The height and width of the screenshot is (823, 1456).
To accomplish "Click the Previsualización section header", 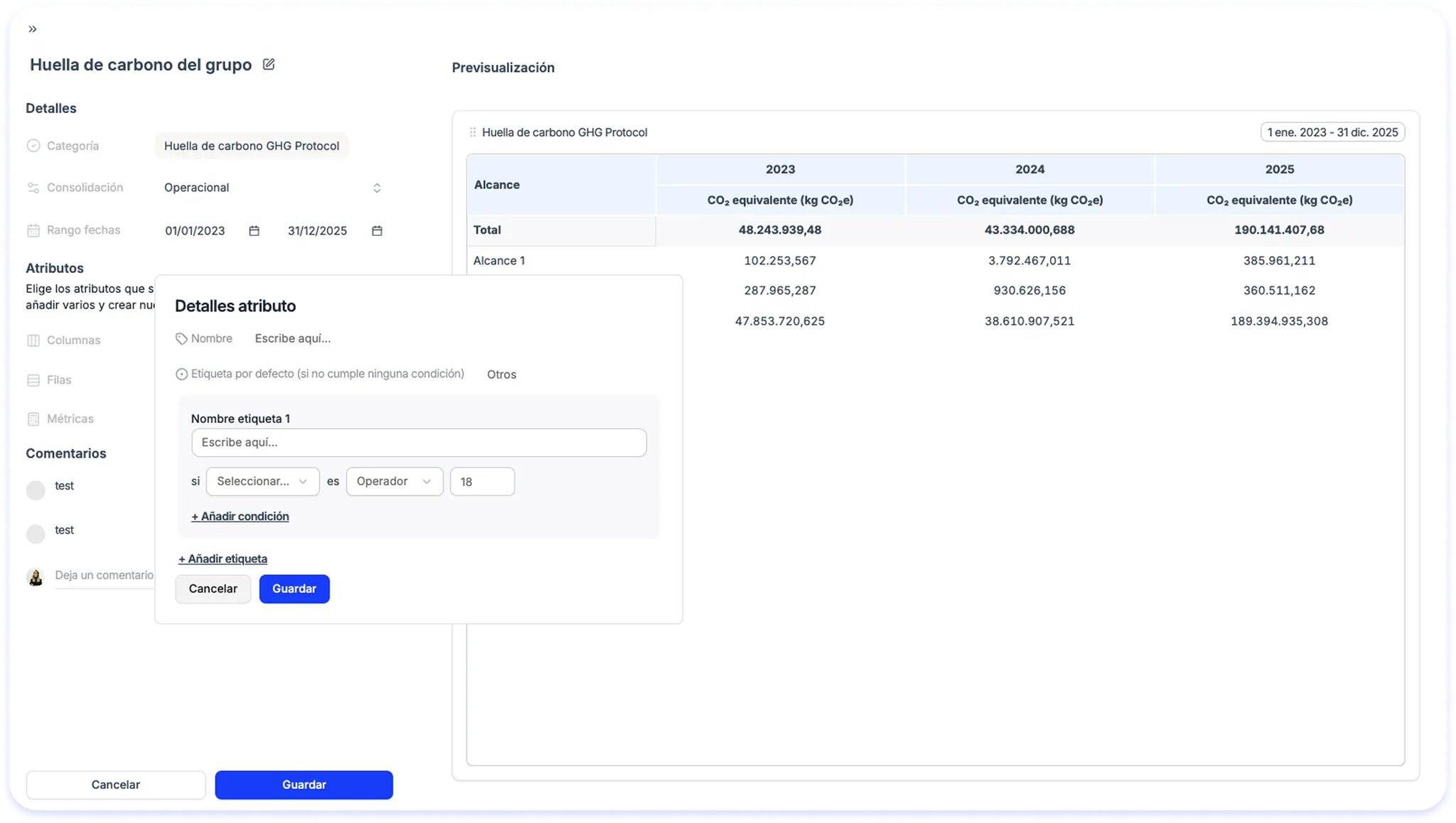I will [x=503, y=68].
